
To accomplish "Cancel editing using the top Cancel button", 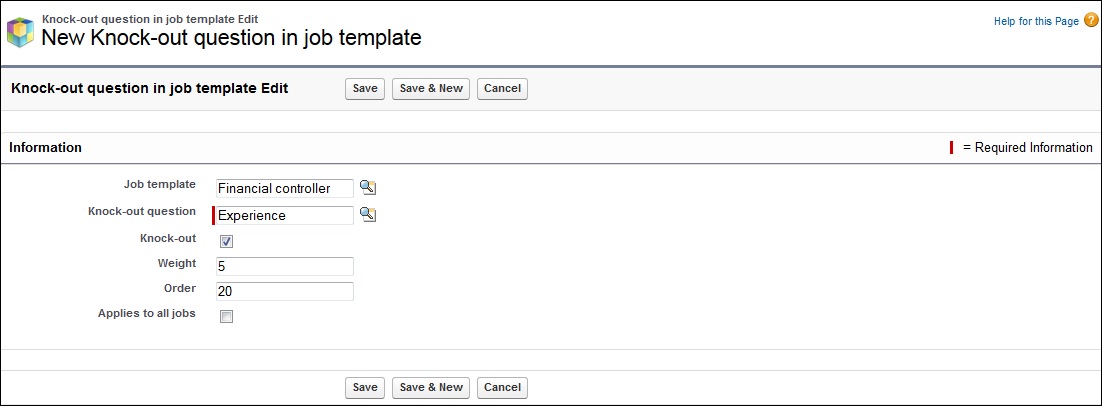I will (502, 89).
